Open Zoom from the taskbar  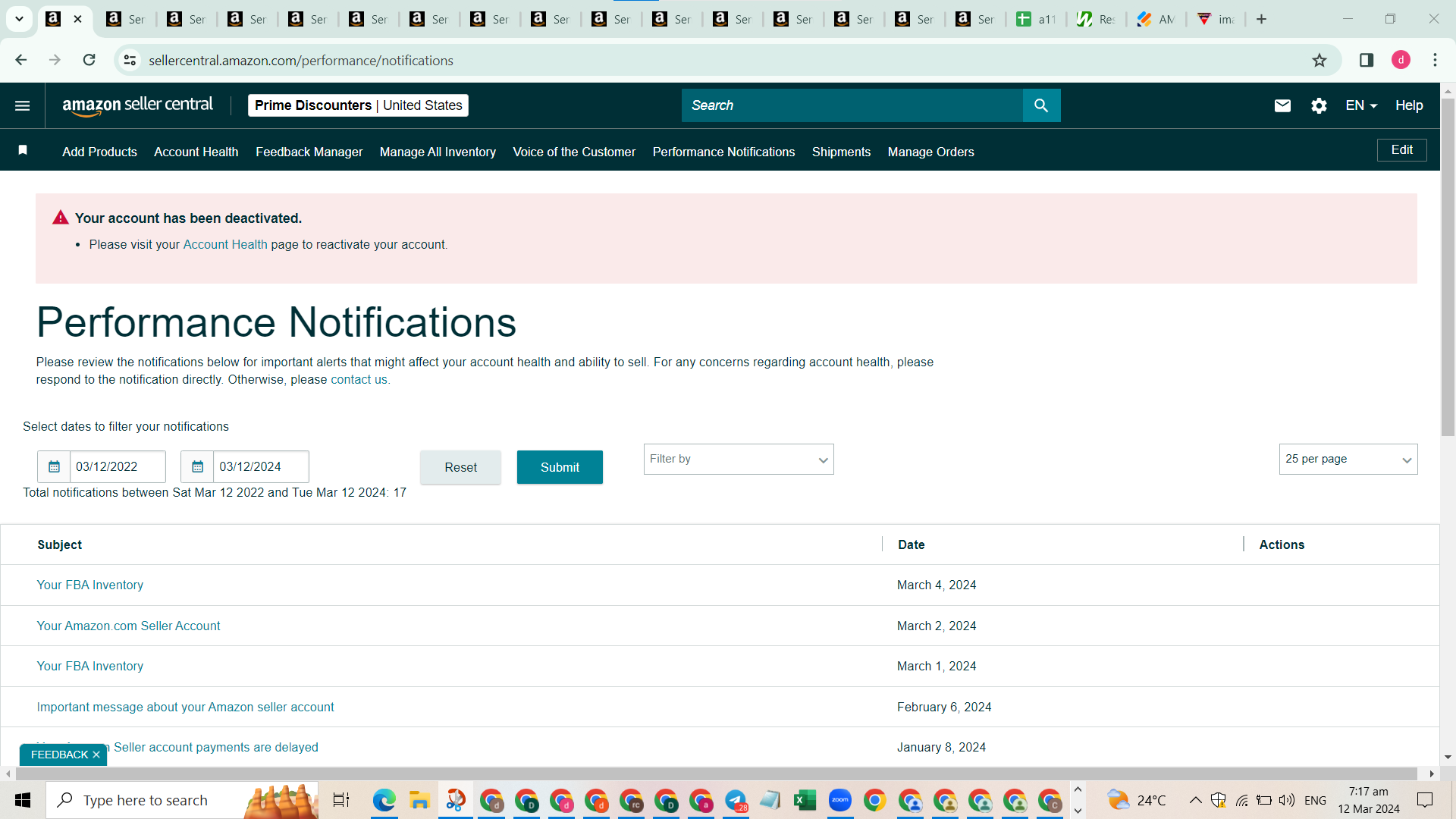pos(839,800)
